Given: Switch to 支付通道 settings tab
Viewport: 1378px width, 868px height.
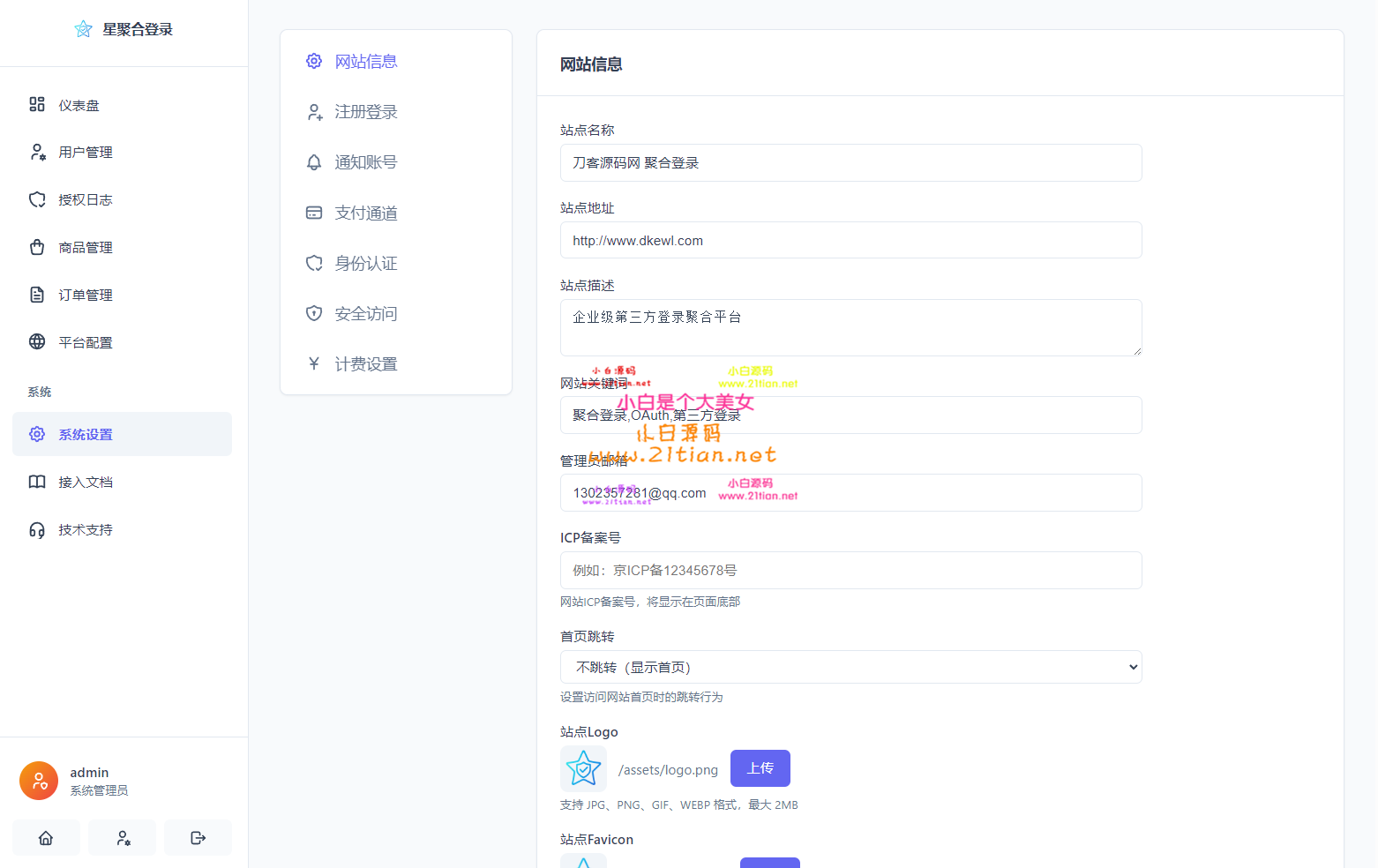Looking at the screenshot, I should (365, 213).
